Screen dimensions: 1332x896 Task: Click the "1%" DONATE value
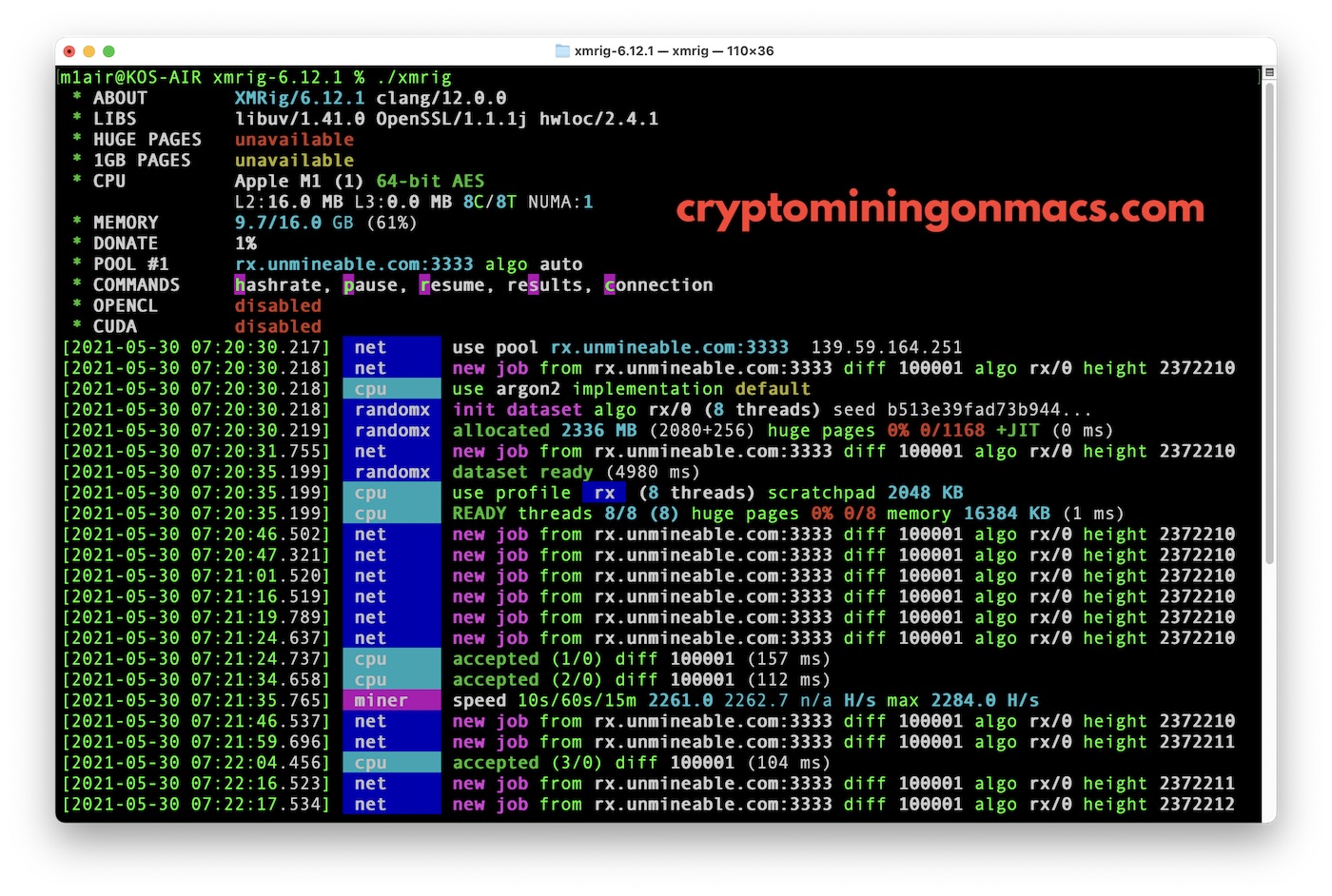pos(245,243)
